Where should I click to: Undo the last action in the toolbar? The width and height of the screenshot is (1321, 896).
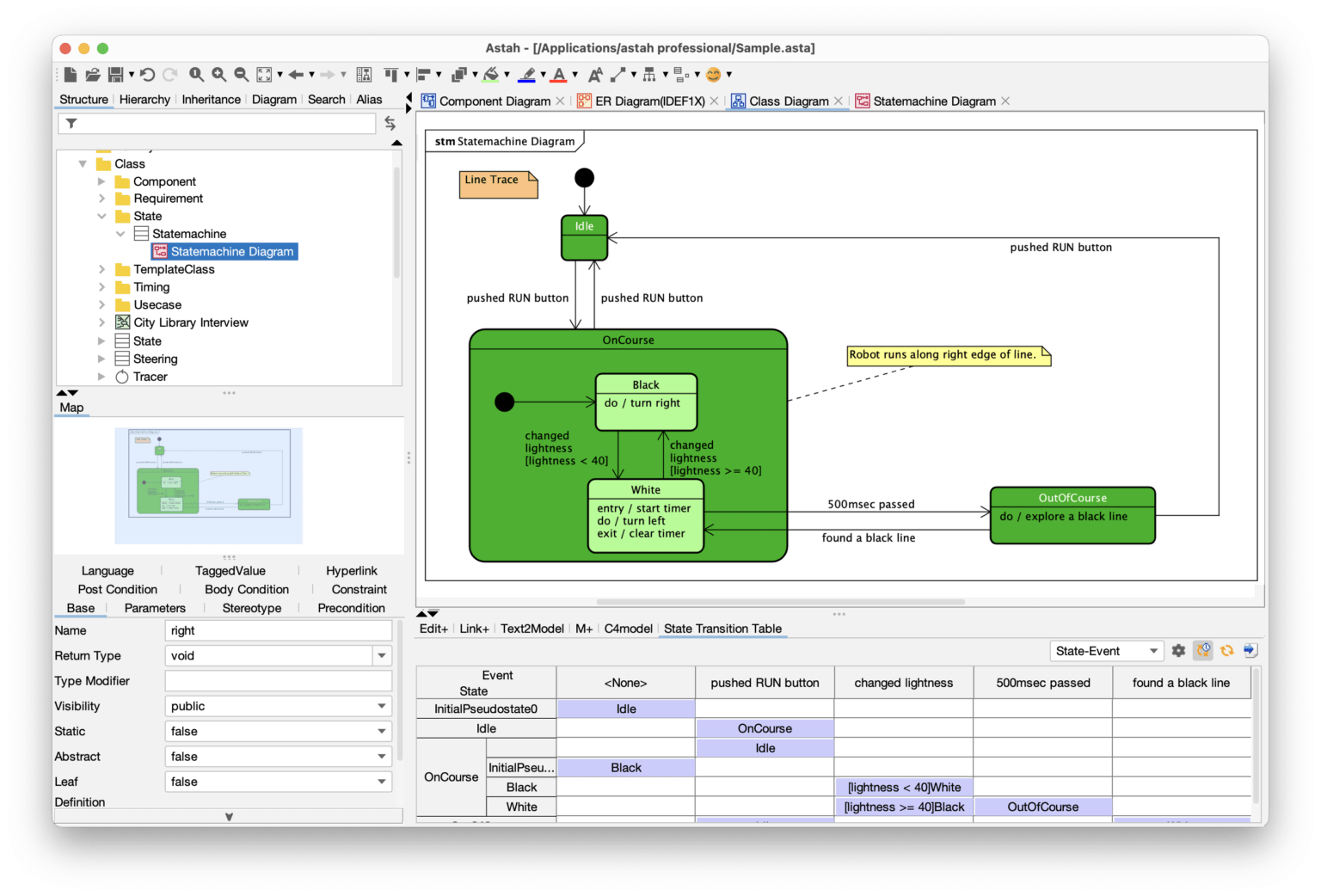[146, 75]
